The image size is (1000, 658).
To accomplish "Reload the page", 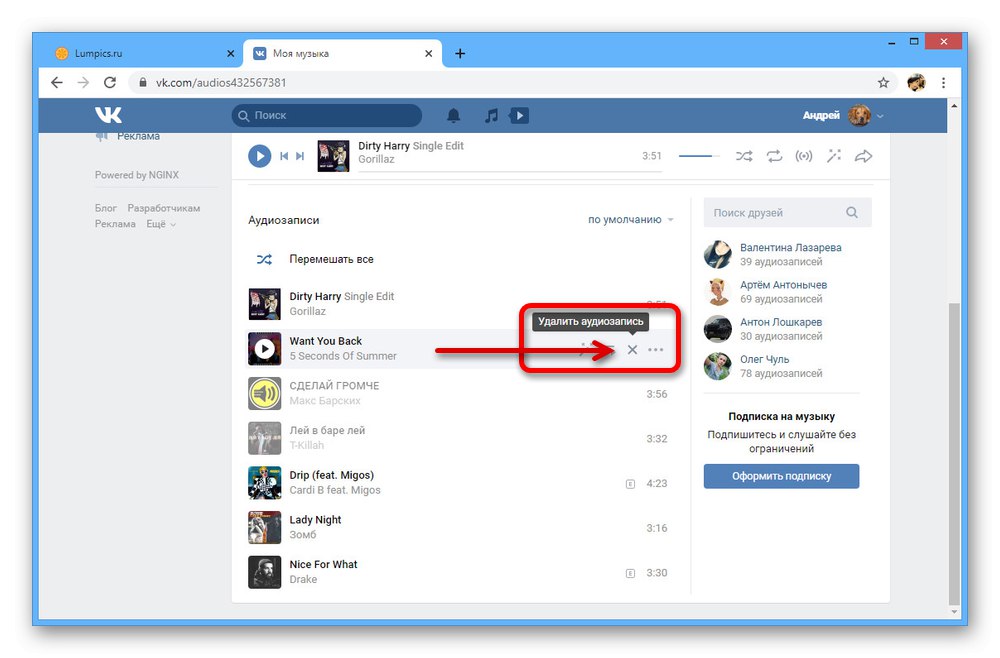I will (x=110, y=82).
